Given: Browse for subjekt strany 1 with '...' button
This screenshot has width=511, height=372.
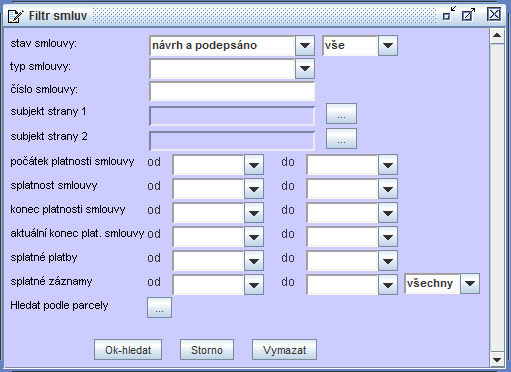Looking at the screenshot, I should [x=341, y=114].
